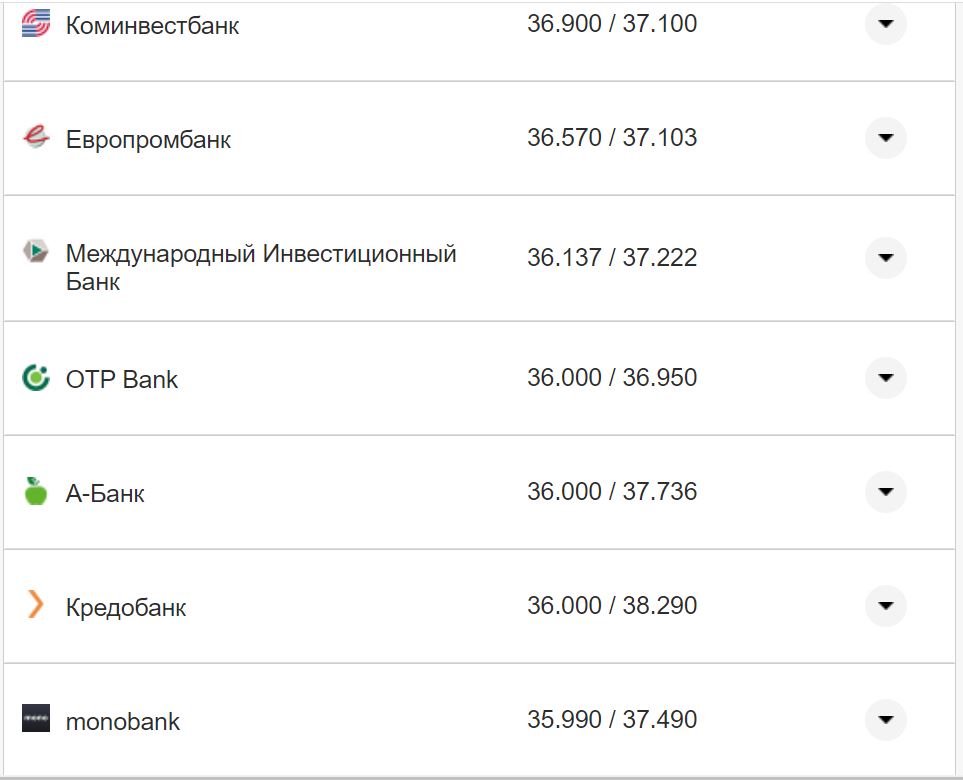963x780 pixels.
Task: Expand details for Международный Инвестиционный Банк
Action: point(884,257)
